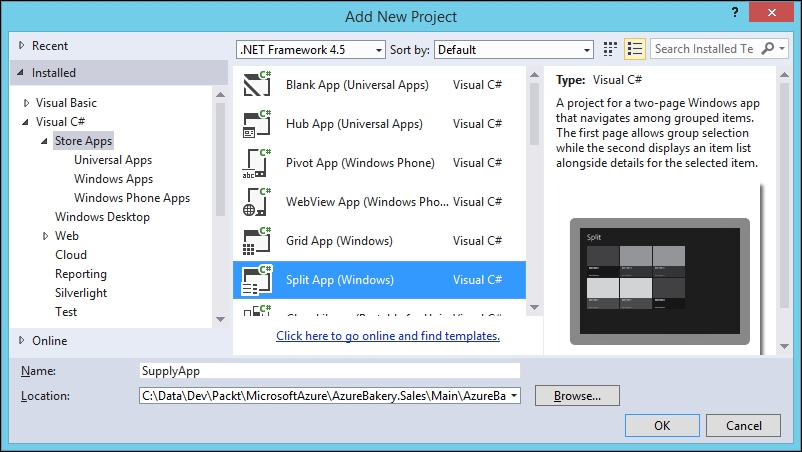Switch to small icons view
This screenshot has height=452, width=802.
point(611,49)
